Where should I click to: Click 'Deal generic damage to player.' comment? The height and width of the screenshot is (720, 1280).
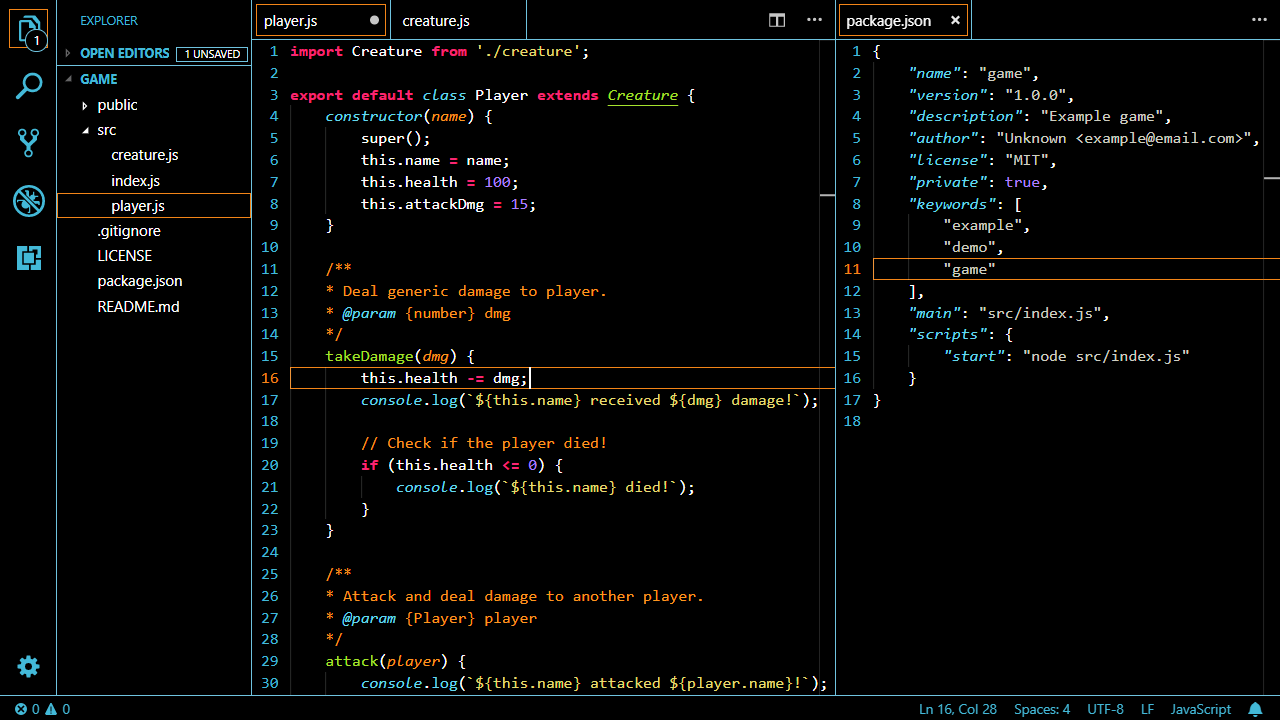[x=475, y=291]
